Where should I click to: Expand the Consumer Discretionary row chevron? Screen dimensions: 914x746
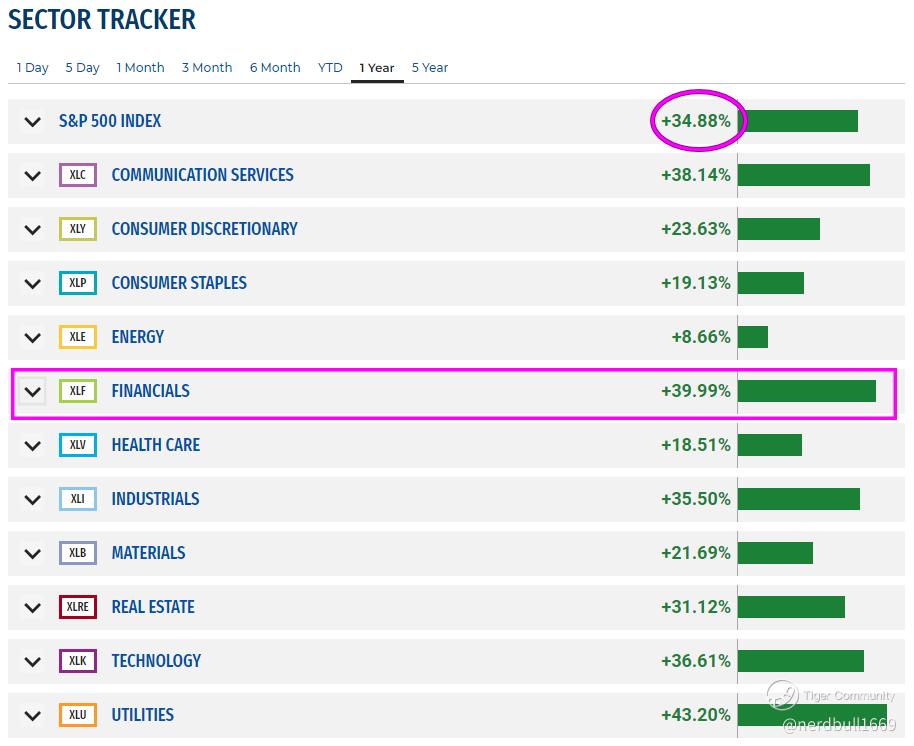[33, 230]
